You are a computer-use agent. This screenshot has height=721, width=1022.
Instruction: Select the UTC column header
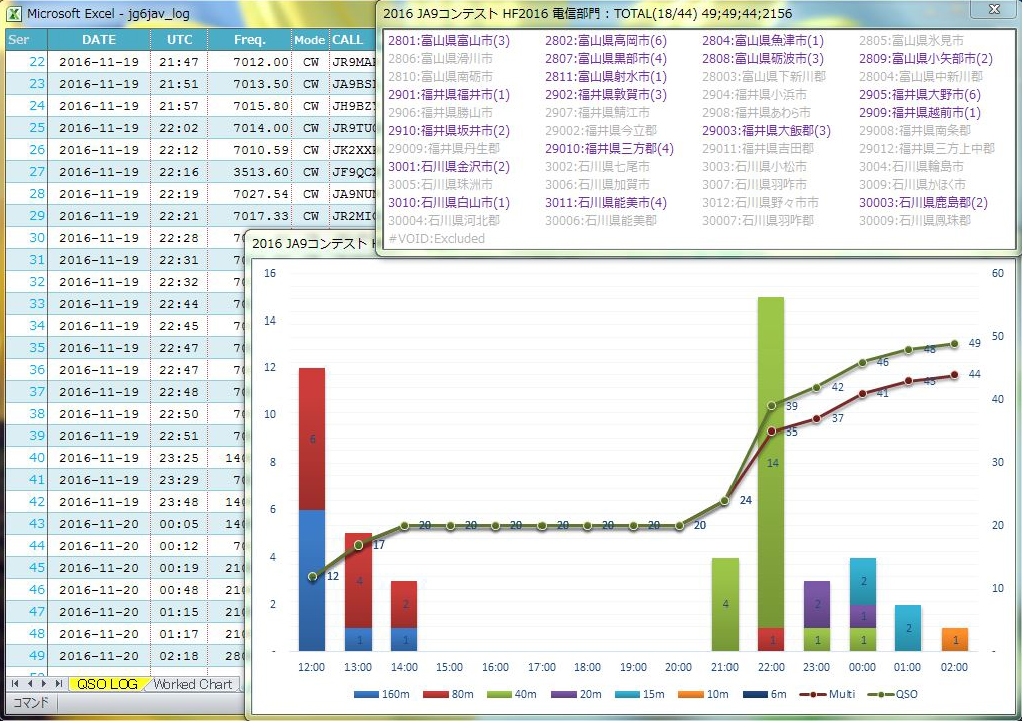point(179,40)
